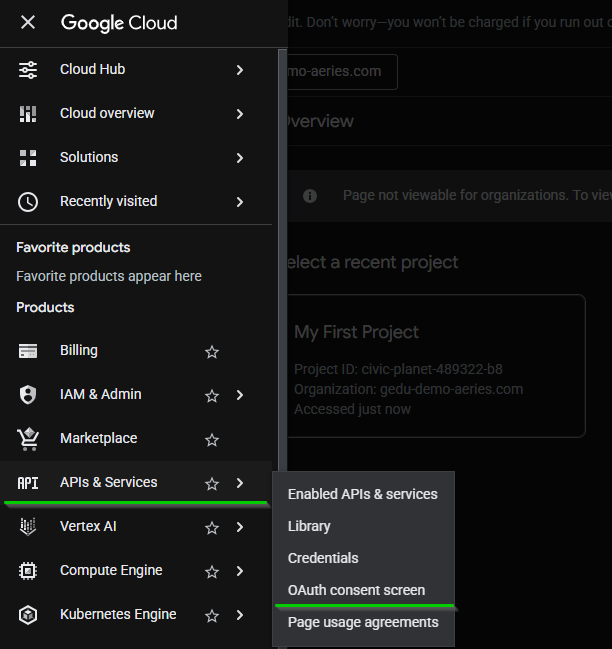This screenshot has width=612, height=649.
Task: Click the Solutions grid icon
Action: 28,158
